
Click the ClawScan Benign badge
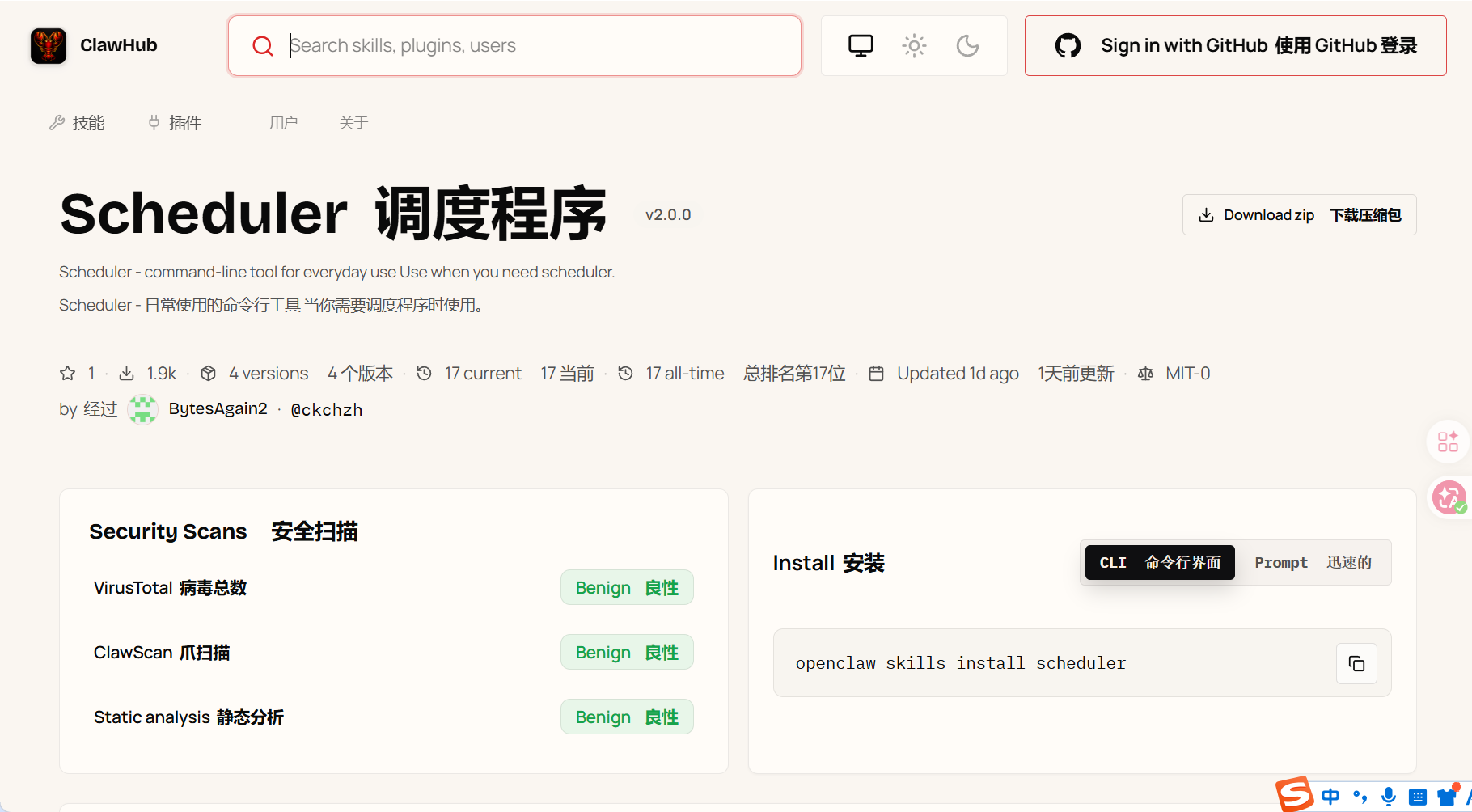(x=627, y=653)
